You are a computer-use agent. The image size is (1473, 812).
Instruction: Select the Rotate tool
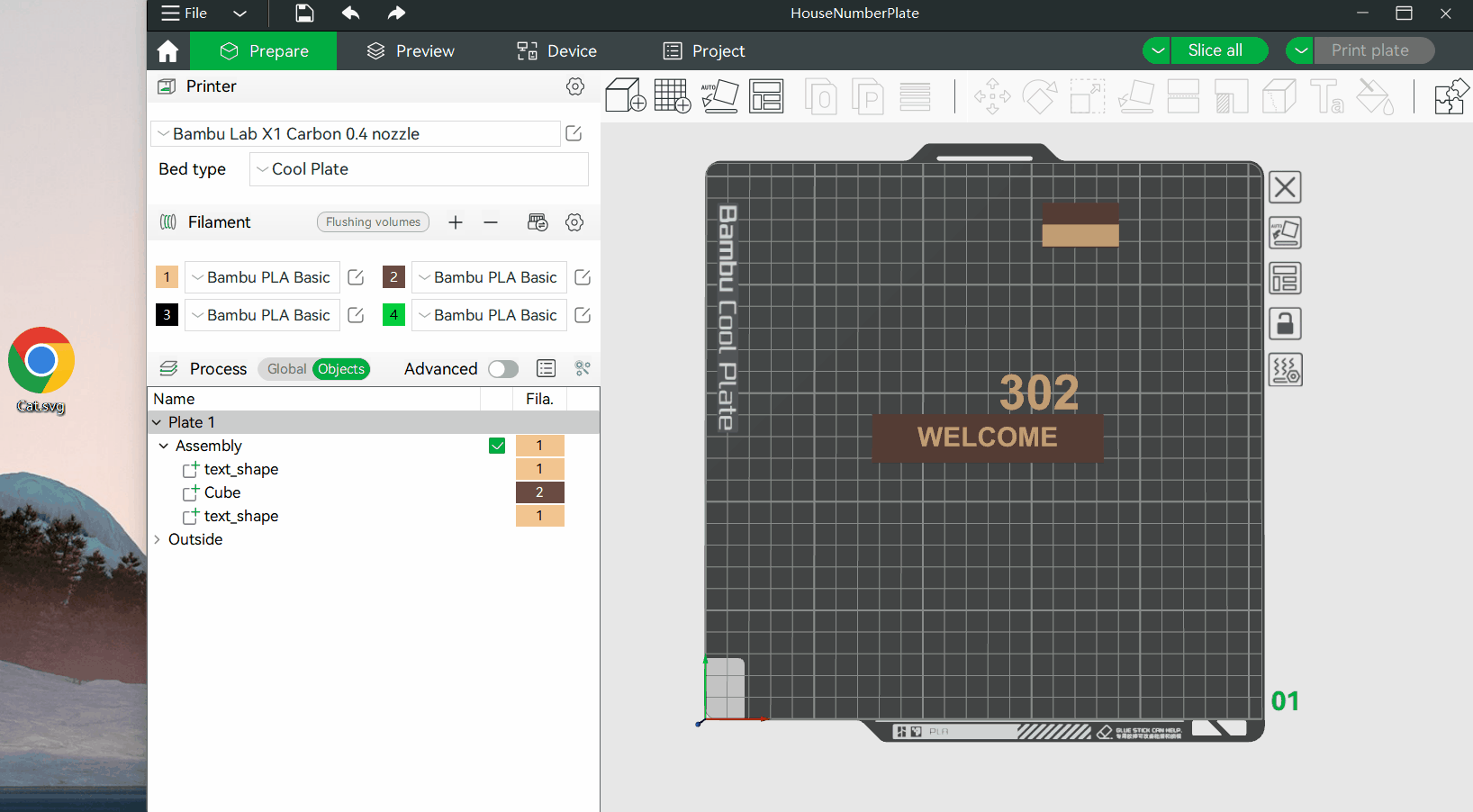[x=1039, y=96]
